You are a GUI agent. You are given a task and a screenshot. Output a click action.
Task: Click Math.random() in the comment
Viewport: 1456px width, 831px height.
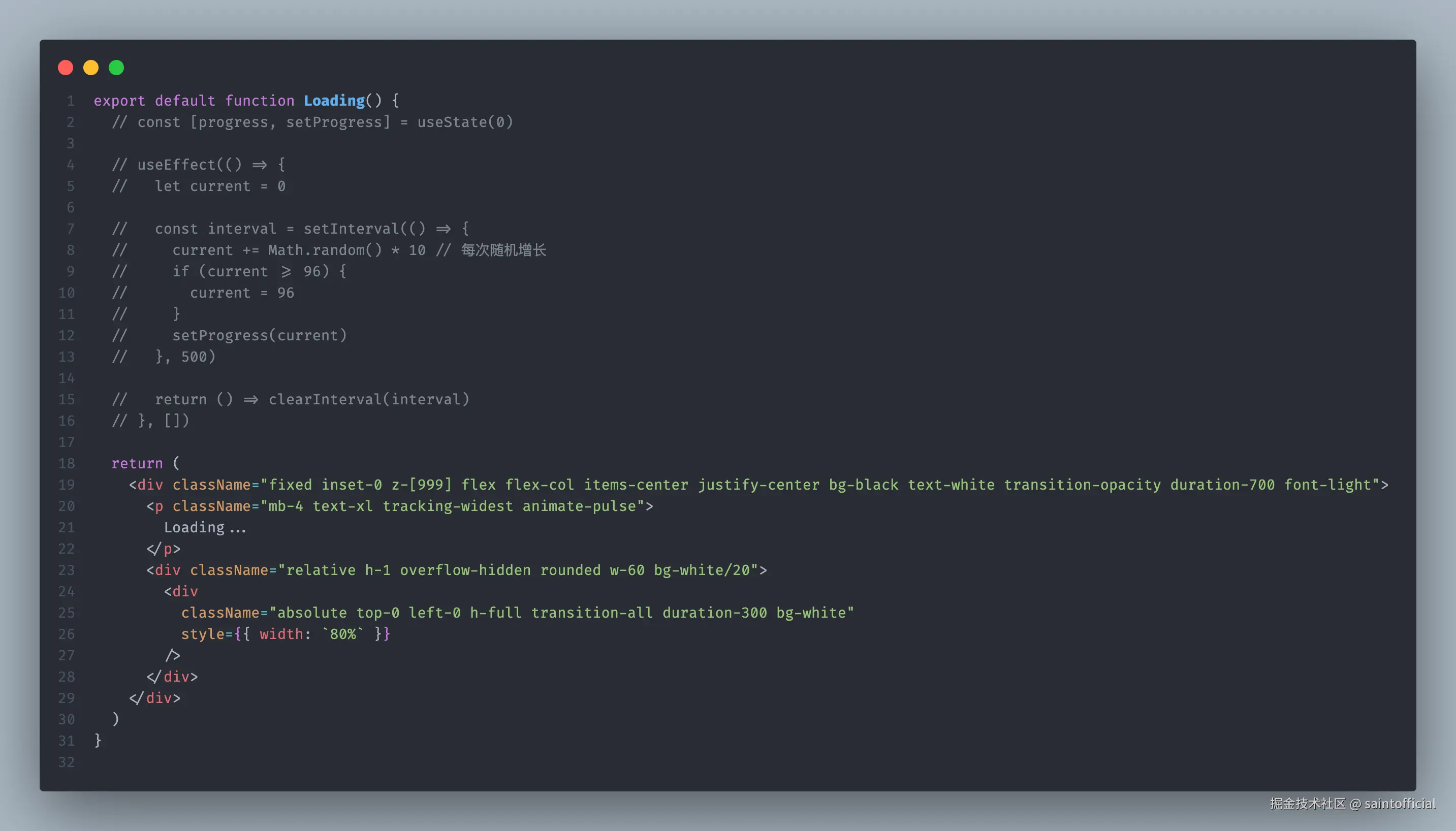tap(325, 250)
